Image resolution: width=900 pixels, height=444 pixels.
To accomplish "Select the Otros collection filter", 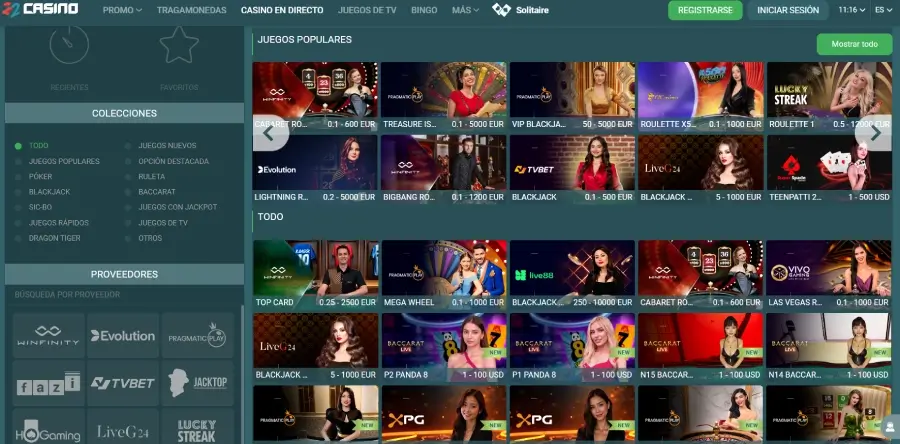I will [150, 238].
